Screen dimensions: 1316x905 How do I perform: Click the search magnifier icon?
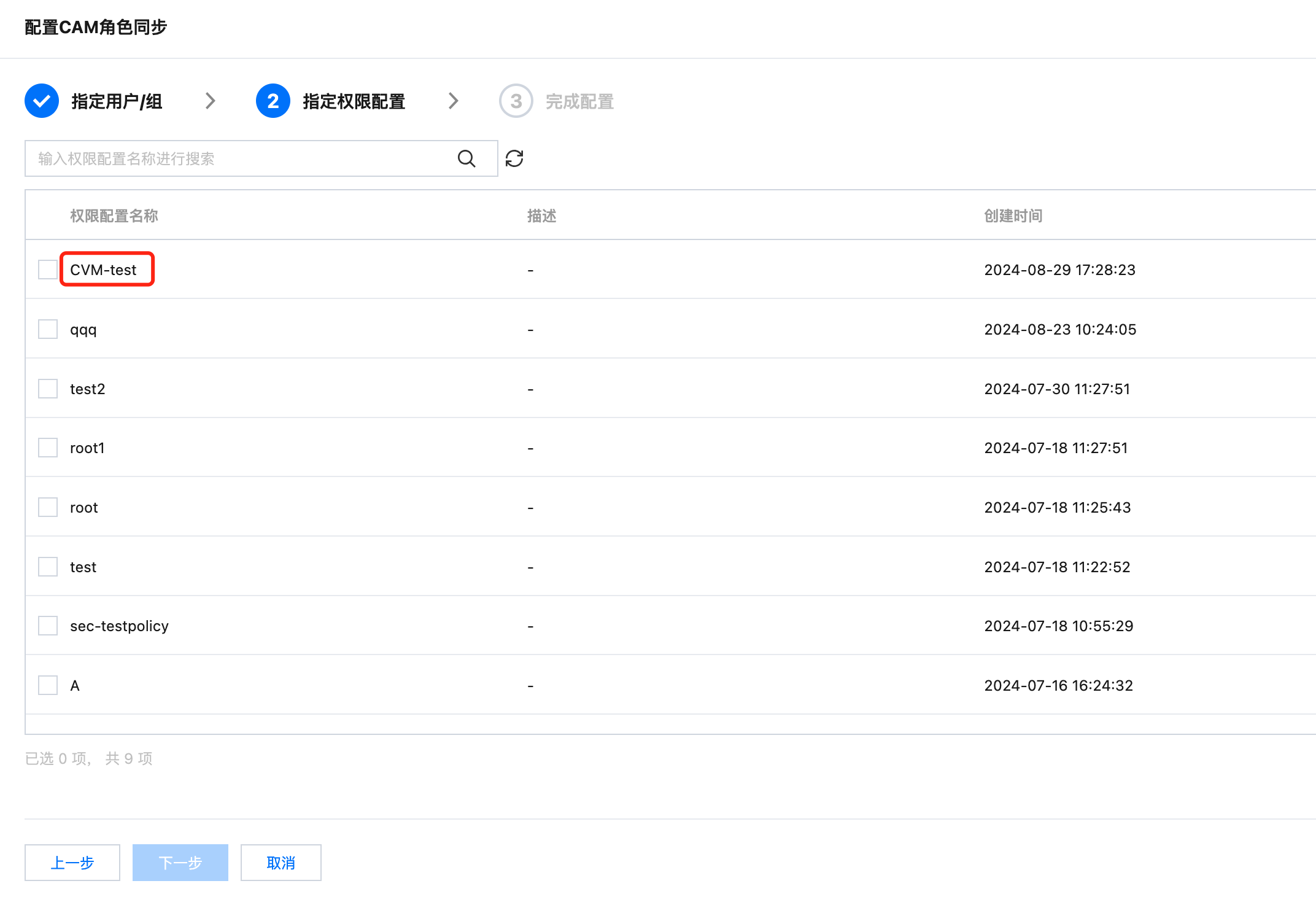466,159
